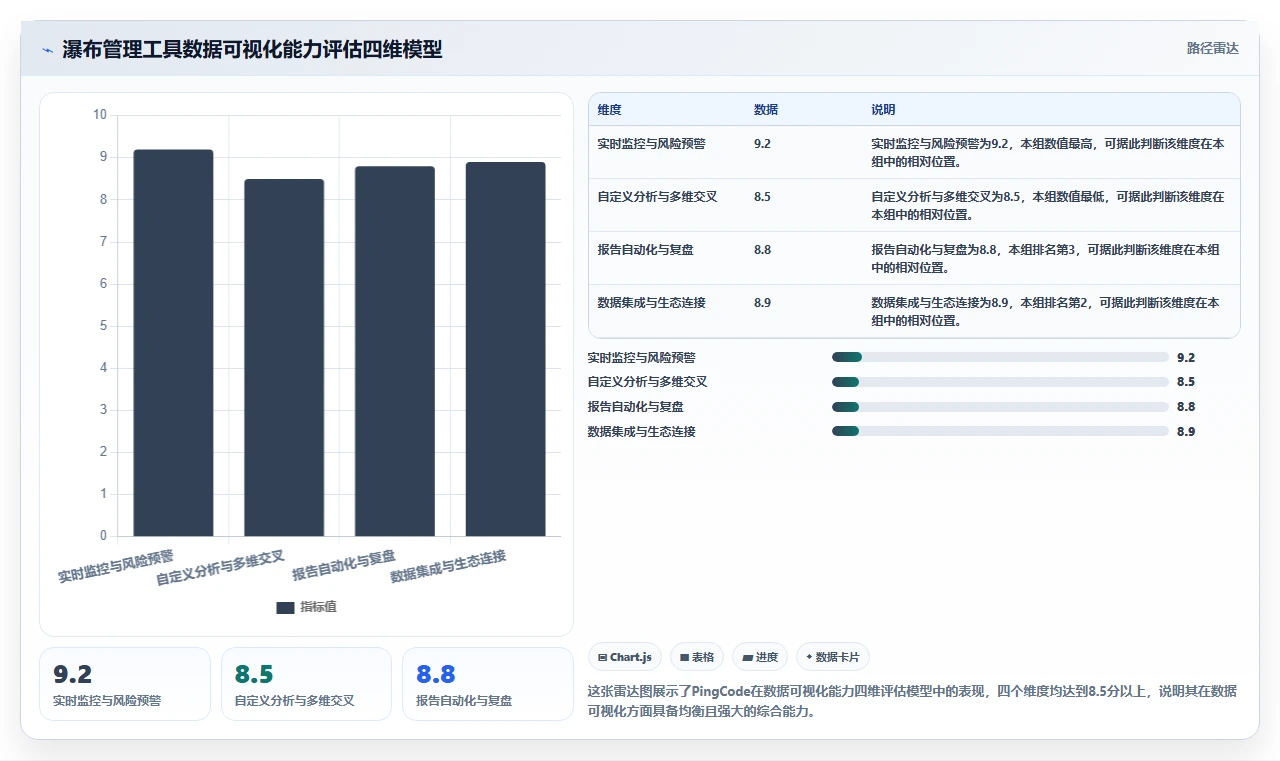Click the 路径雷达 label in header
Viewport: 1280px width, 761px height.
coord(1213,48)
